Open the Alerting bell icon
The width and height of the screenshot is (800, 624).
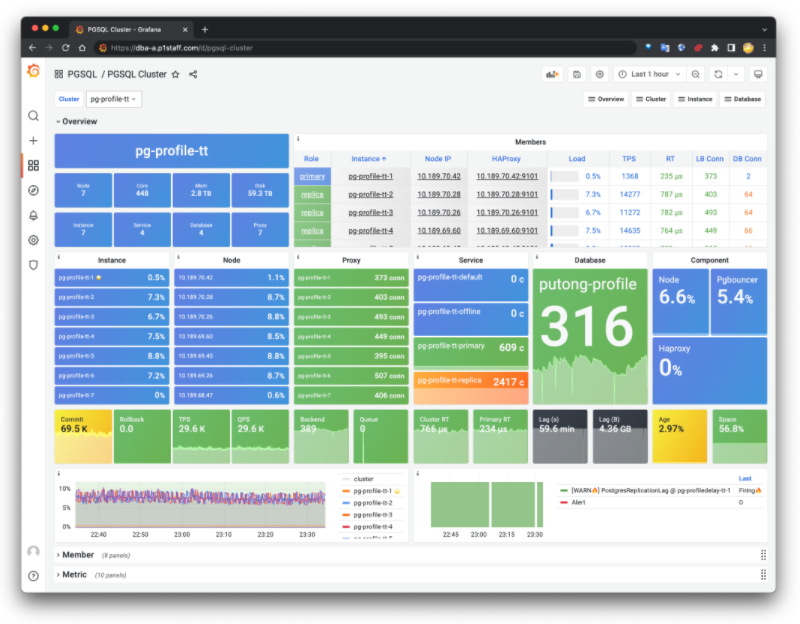[x=33, y=215]
